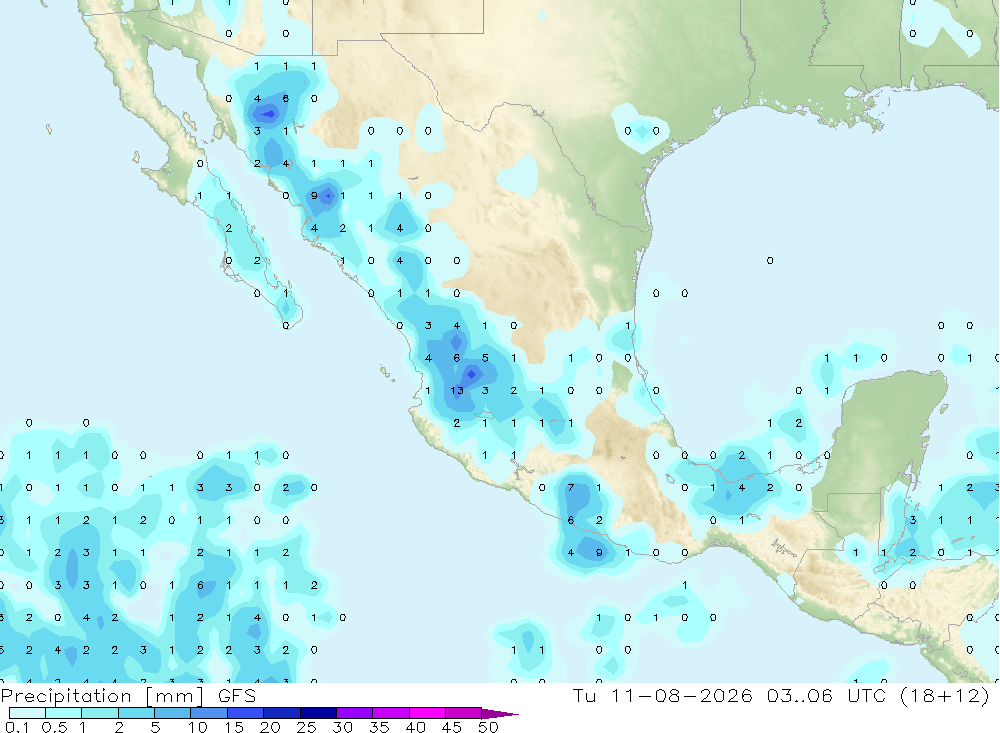Click the "0.5" legend label
This screenshot has width=1000, height=733.
tap(55, 727)
